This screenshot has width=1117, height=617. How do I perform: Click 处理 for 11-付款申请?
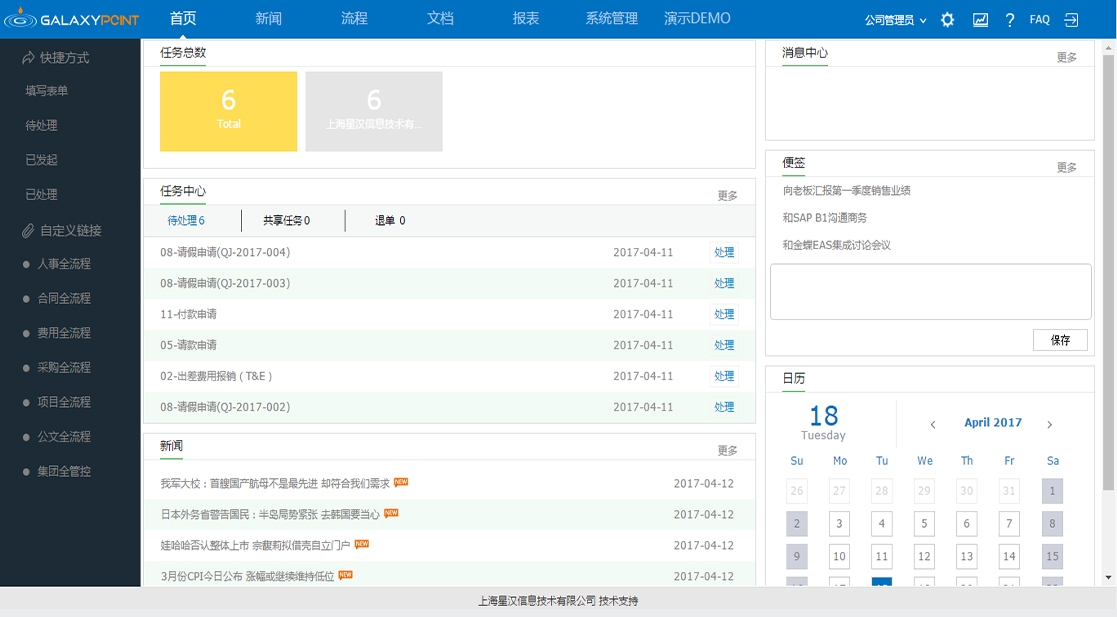click(724, 314)
